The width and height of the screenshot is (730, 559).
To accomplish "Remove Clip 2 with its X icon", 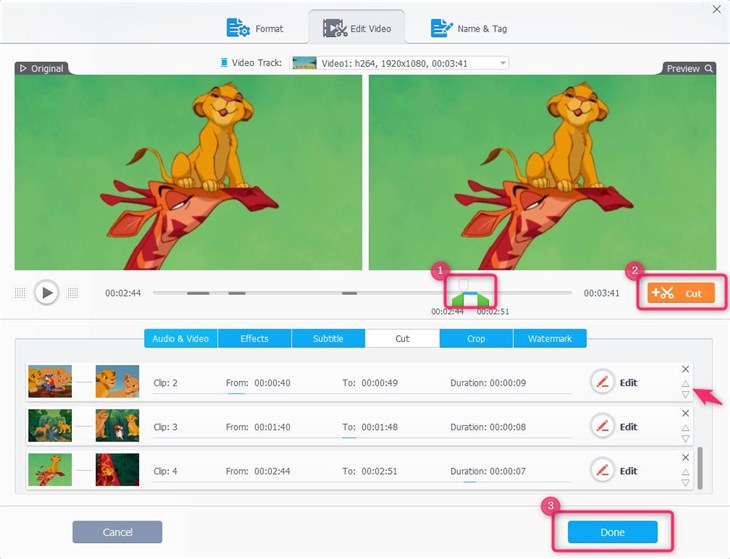I will [x=685, y=369].
